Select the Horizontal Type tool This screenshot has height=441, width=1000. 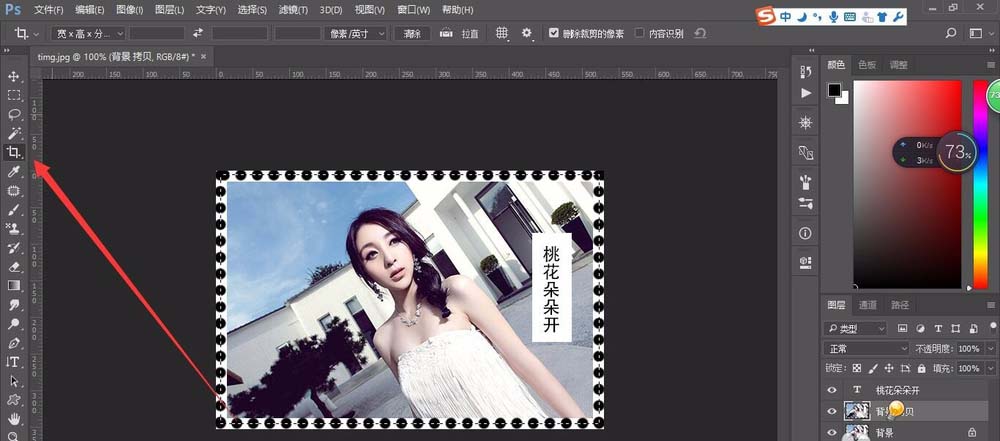click(14, 361)
